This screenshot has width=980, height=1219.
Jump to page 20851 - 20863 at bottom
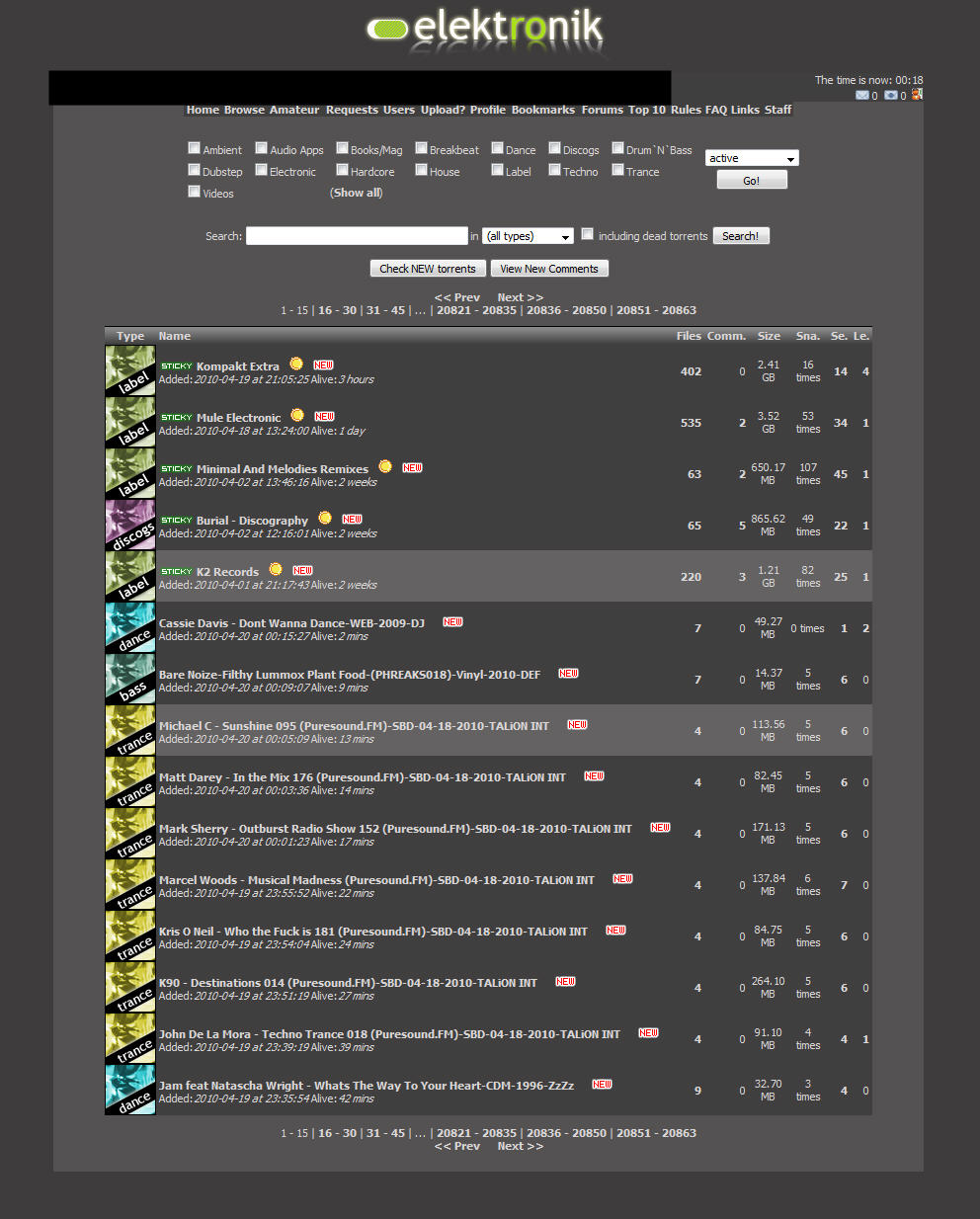[656, 1133]
